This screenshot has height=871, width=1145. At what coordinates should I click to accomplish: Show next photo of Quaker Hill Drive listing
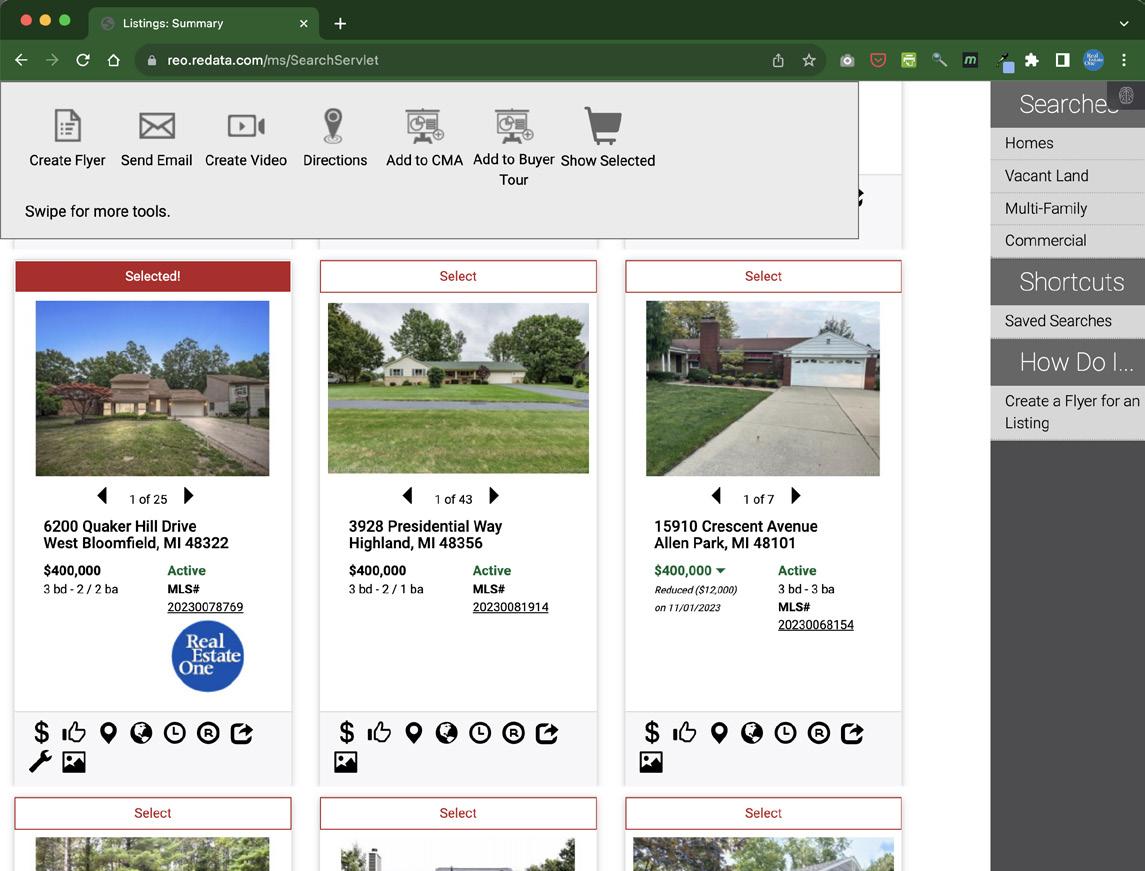pyautogui.click(x=188, y=496)
